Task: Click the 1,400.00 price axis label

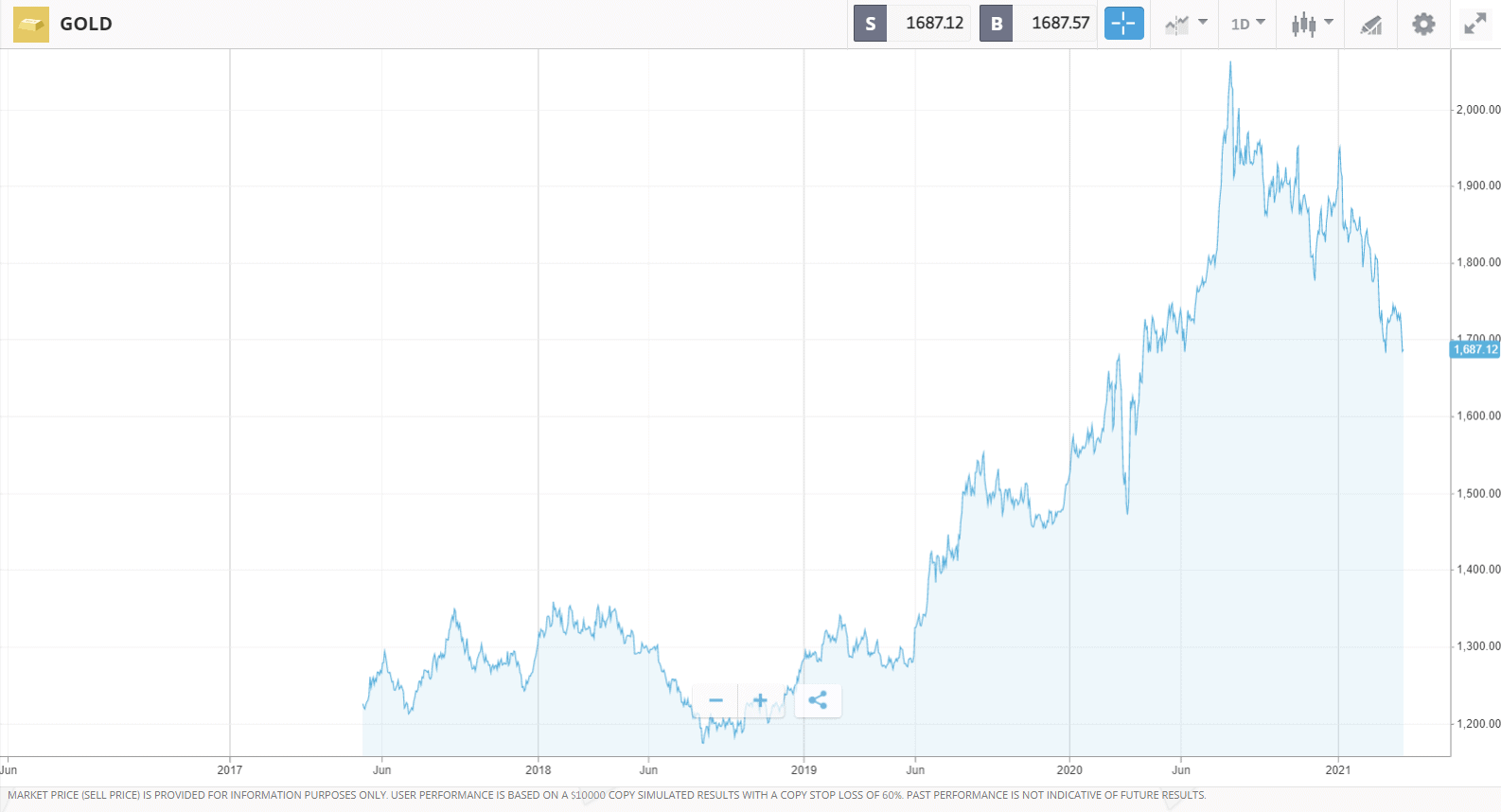Action: (1478, 569)
